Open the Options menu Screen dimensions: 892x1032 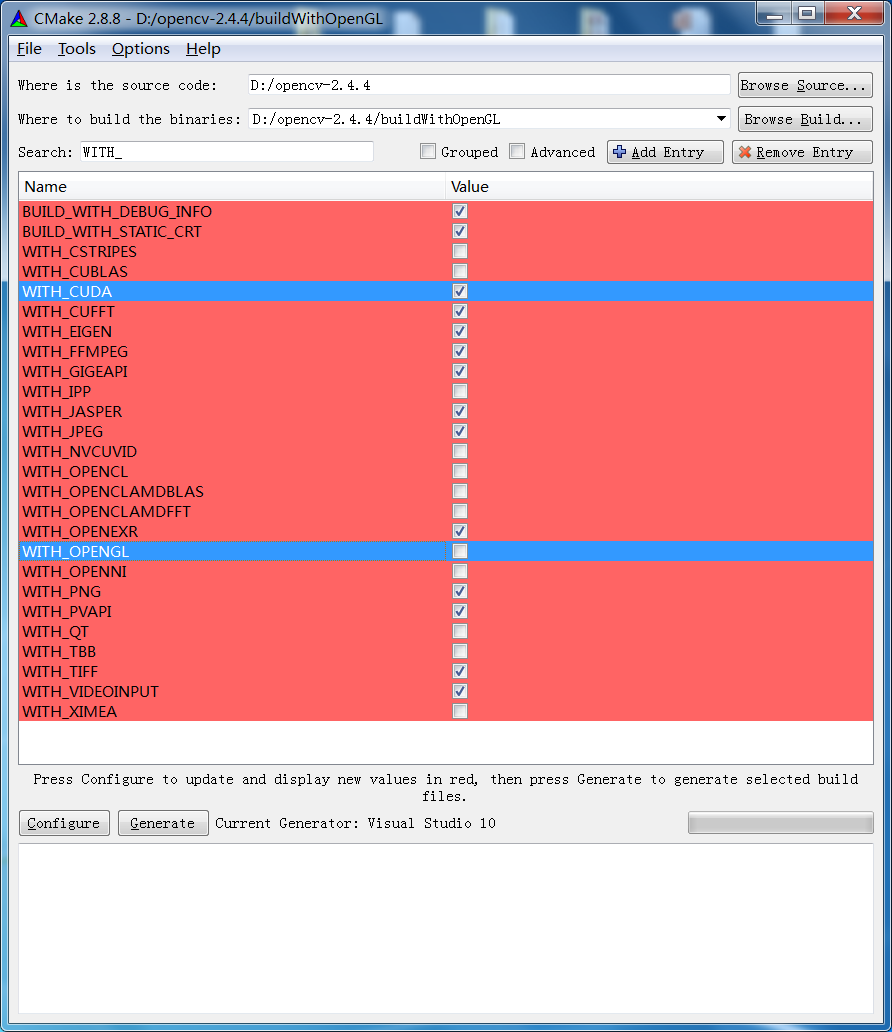click(x=140, y=49)
